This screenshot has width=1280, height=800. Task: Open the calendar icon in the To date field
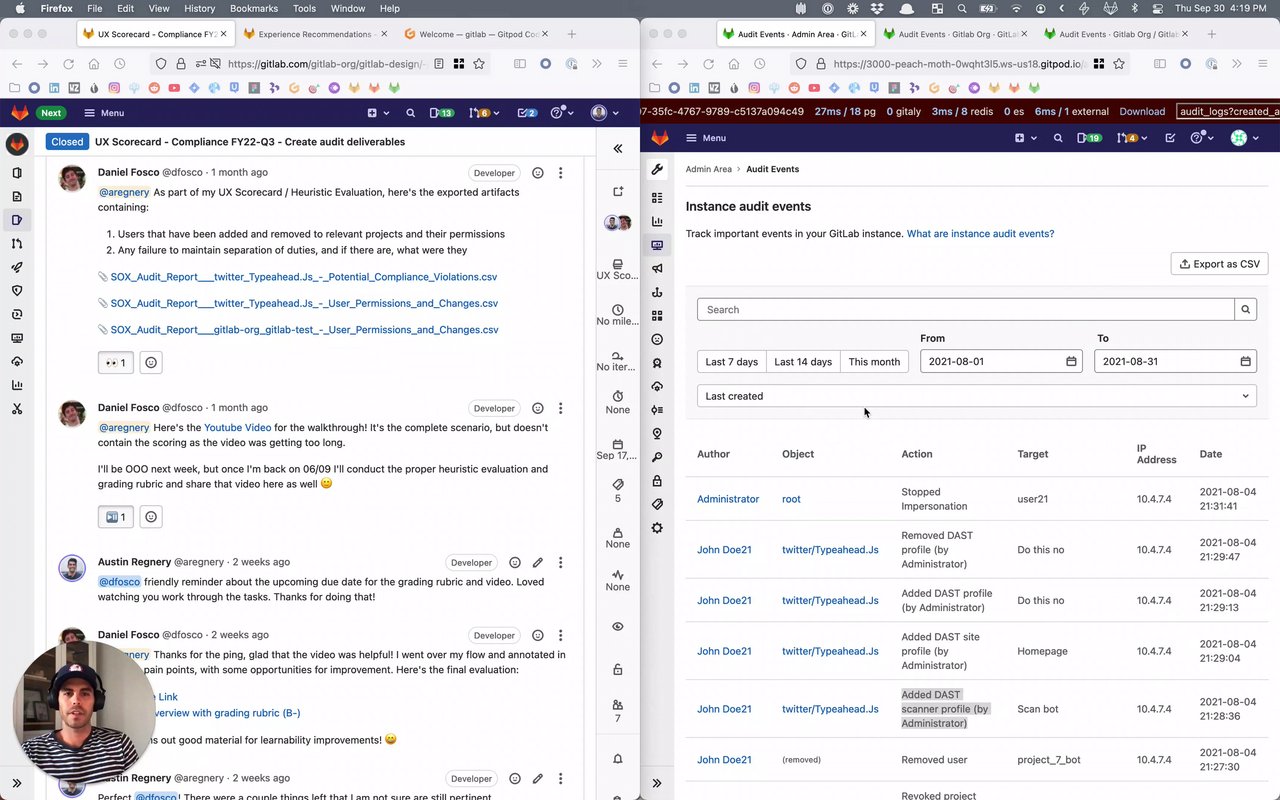1245,361
